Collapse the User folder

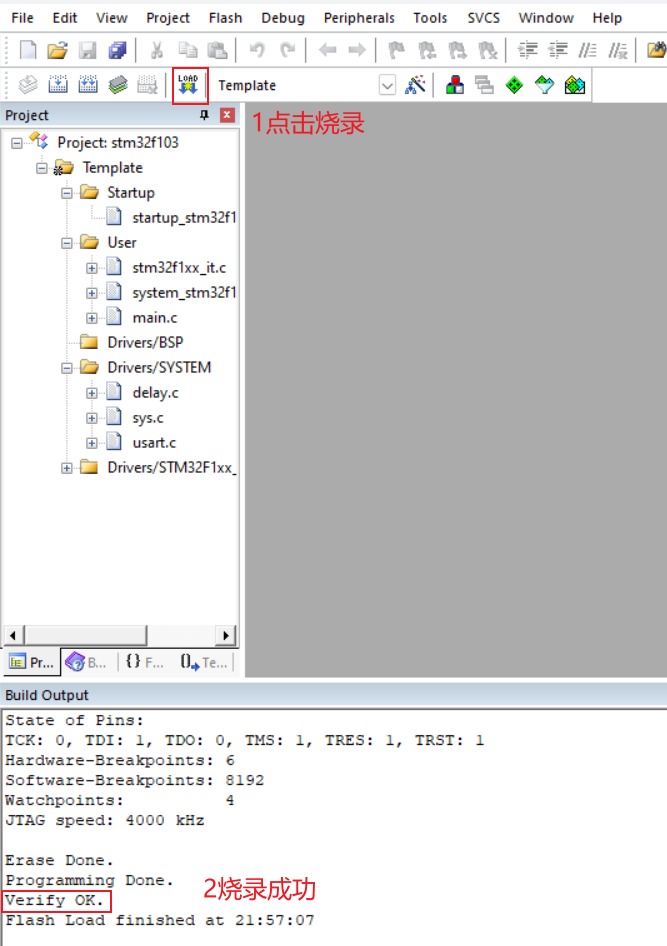pos(67,243)
